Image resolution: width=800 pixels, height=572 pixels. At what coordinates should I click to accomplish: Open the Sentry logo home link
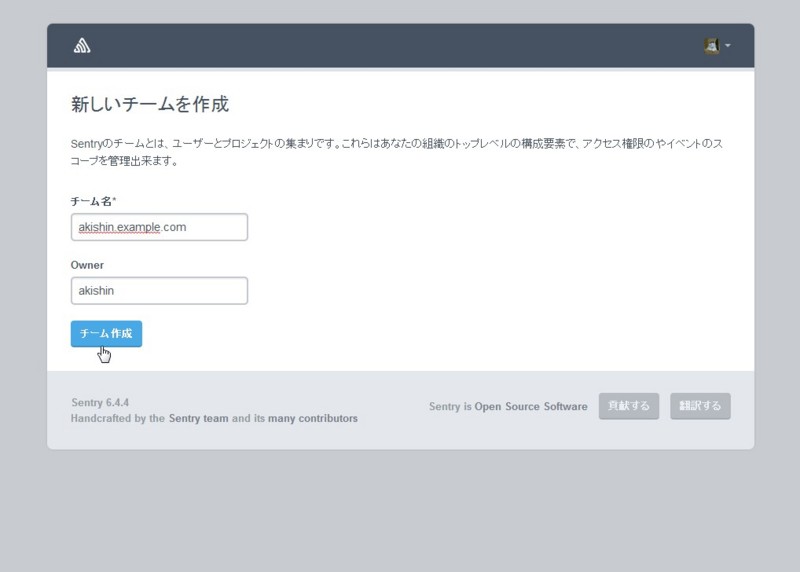pos(82,46)
